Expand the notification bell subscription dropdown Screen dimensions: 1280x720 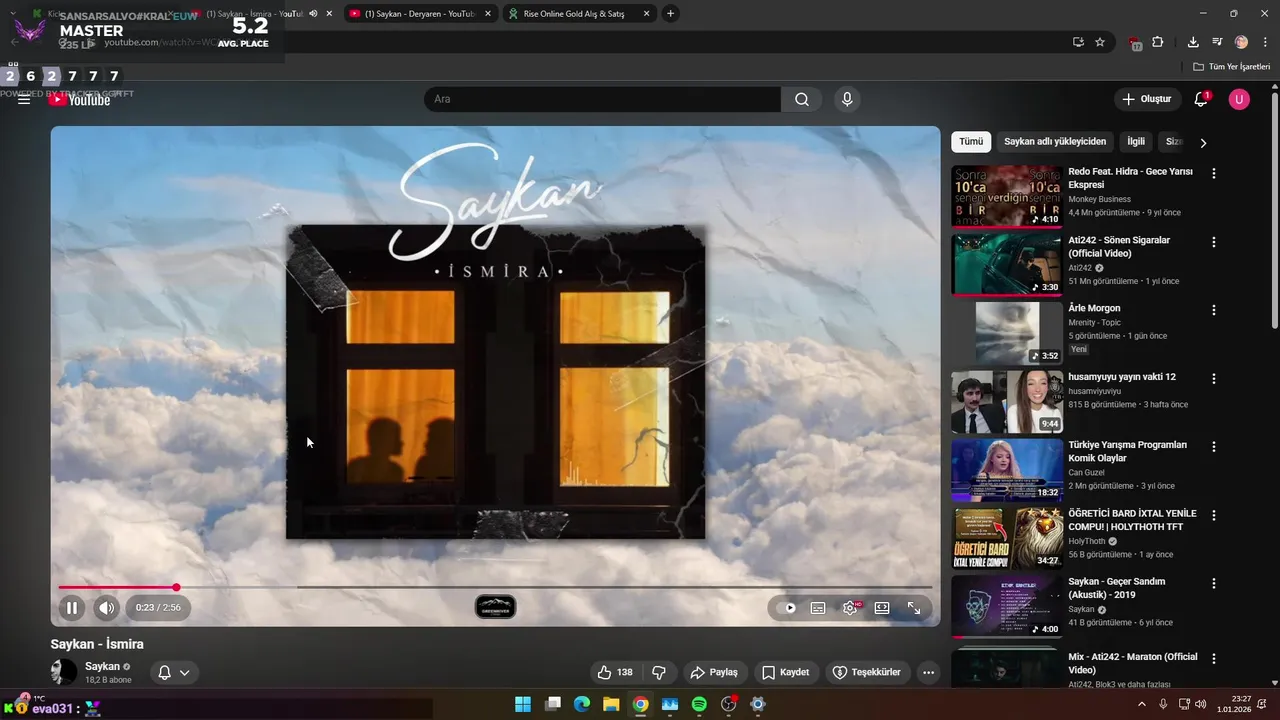coord(174,672)
